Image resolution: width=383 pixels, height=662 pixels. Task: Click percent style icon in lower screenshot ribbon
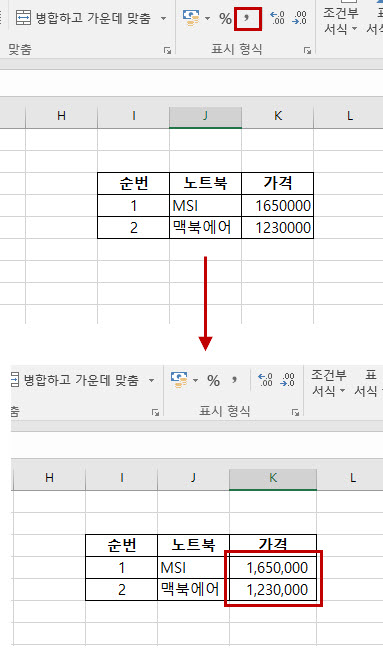pos(213,381)
